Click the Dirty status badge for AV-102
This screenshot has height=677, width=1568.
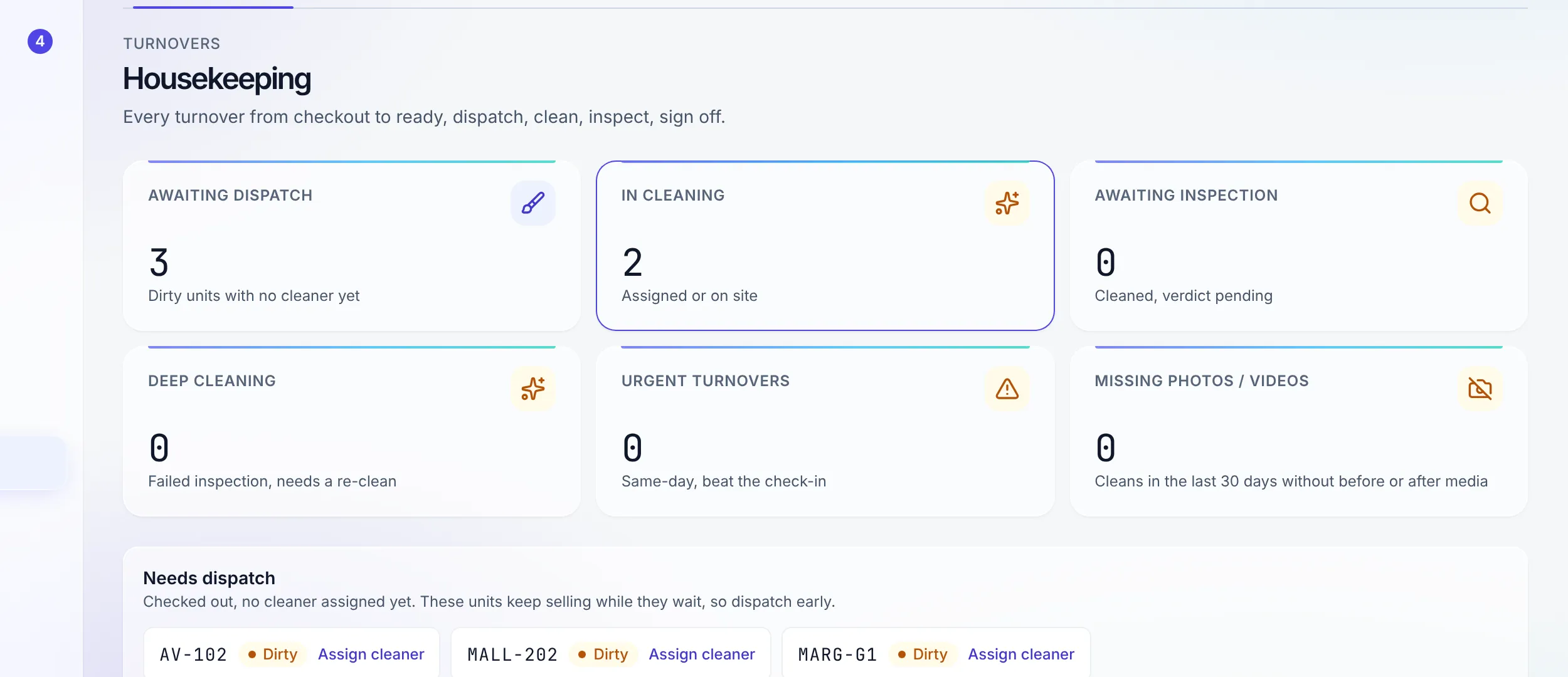pyautogui.click(x=273, y=654)
